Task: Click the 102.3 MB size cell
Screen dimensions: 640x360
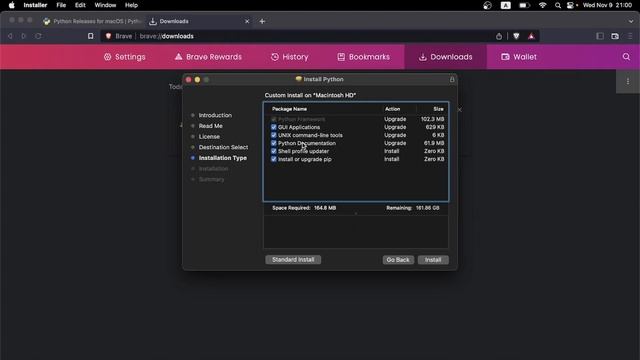Action: click(432, 119)
